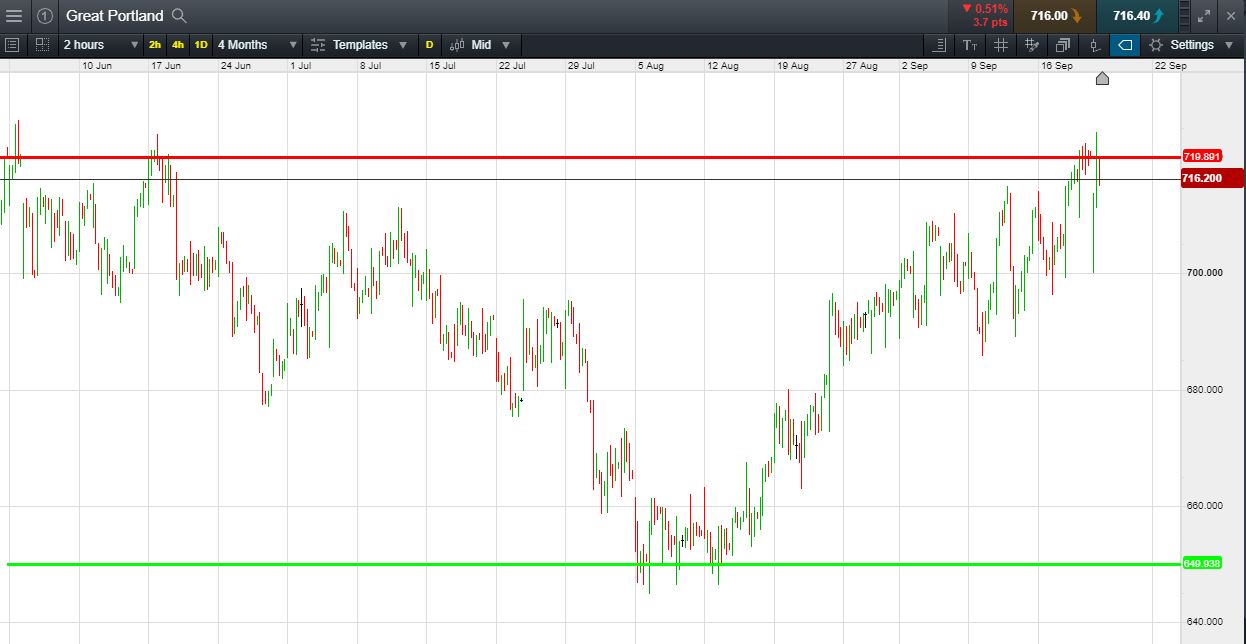Click the 10 Jun date label
This screenshot has height=644, width=1246.
coord(97,65)
